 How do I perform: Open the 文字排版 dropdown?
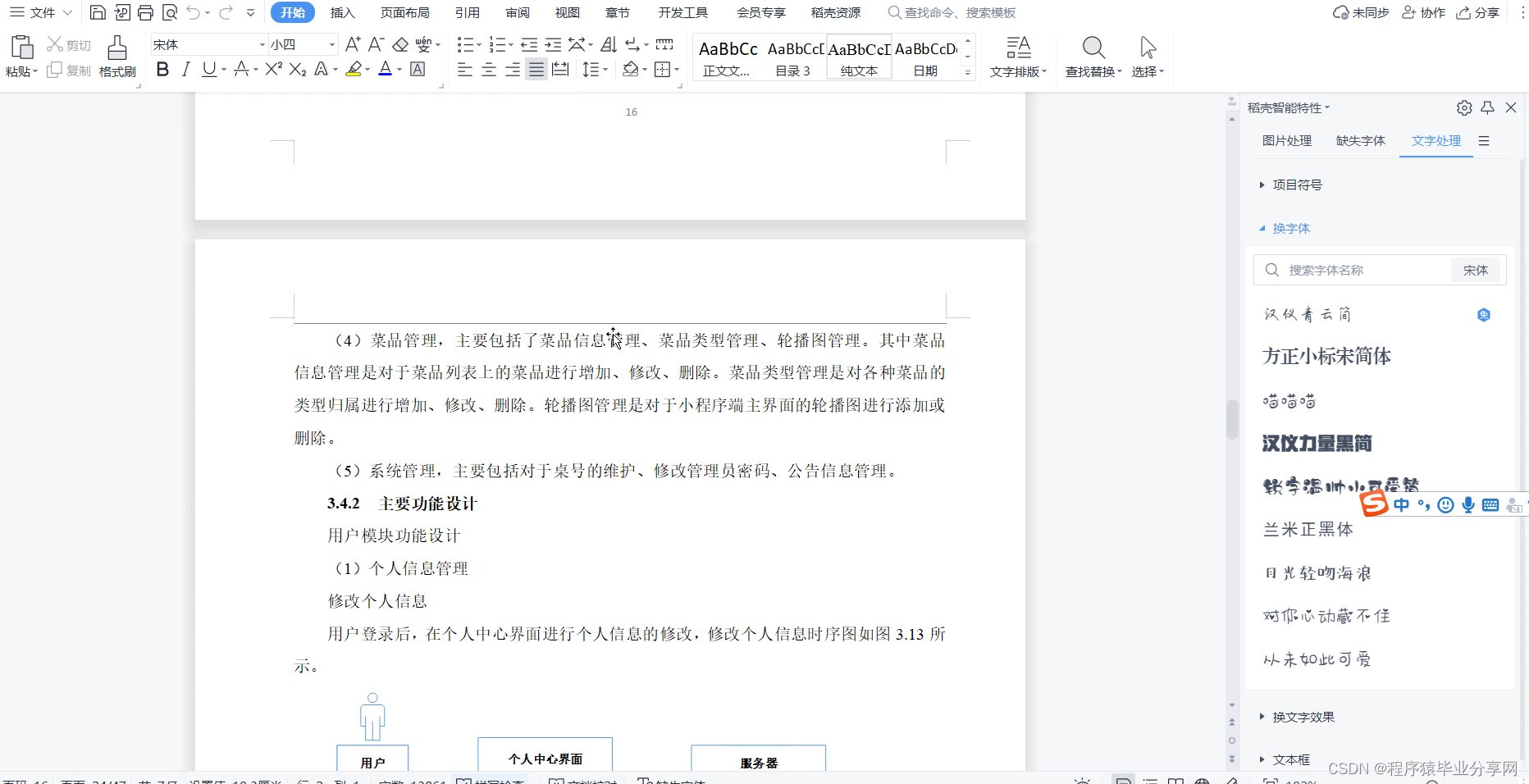tap(1018, 71)
